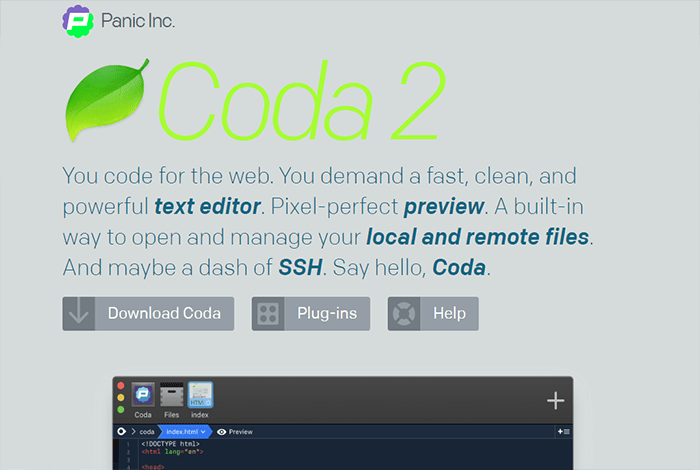This screenshot has width=700, height=470.
Task: Switch to Preview in the path bar
Action: point(235,432)
